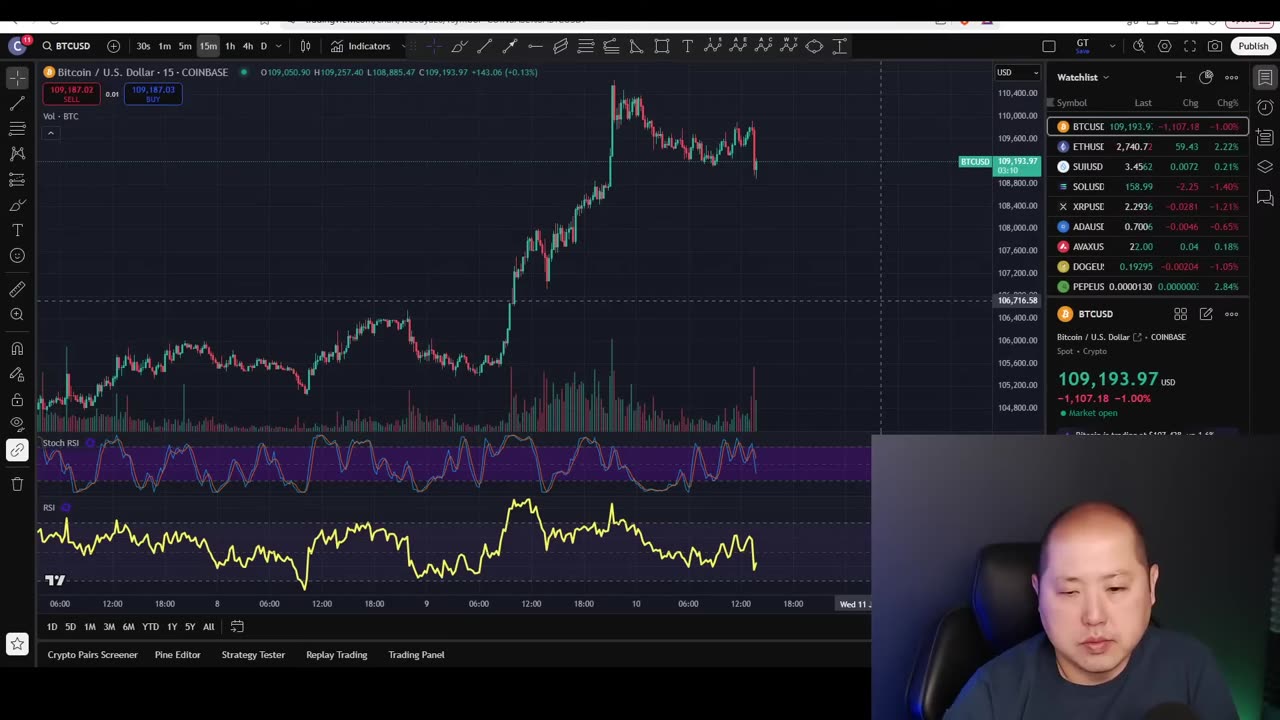Open the quick search icon
Screen dimensions: 1280x720
coord(1139,46)
